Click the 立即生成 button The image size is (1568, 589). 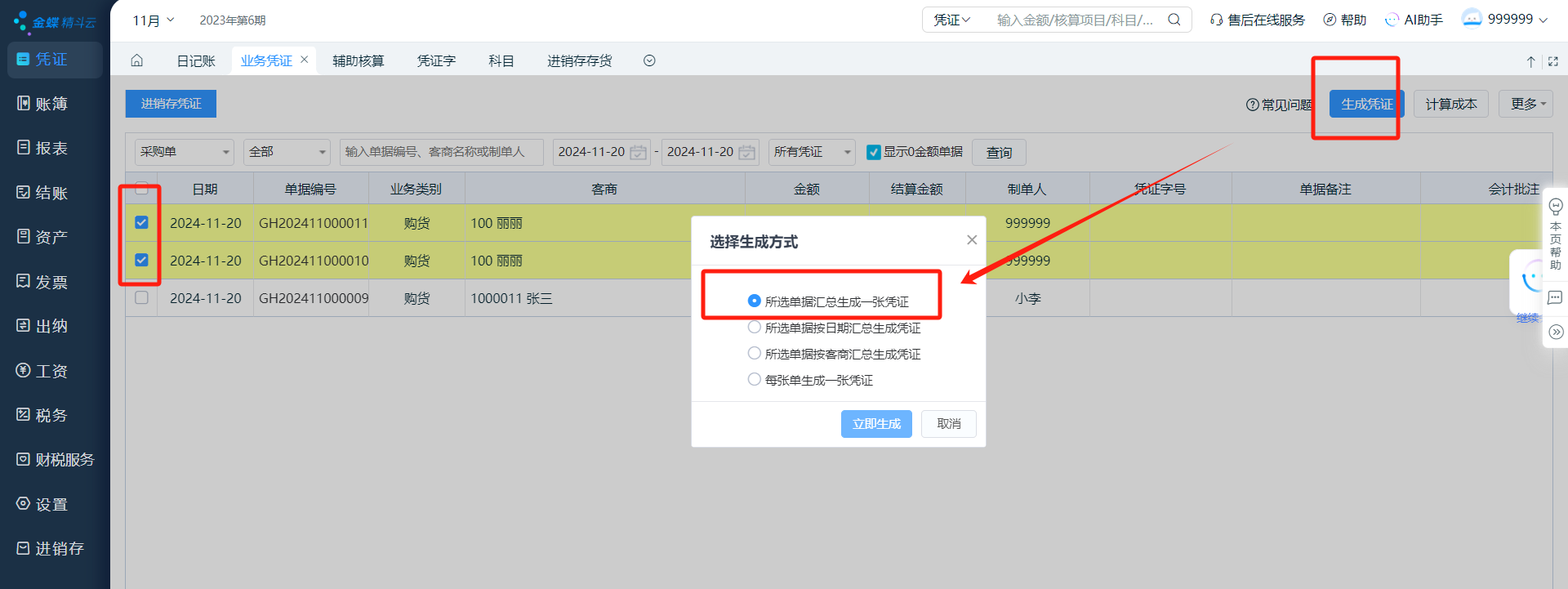[x=875, y=423]
